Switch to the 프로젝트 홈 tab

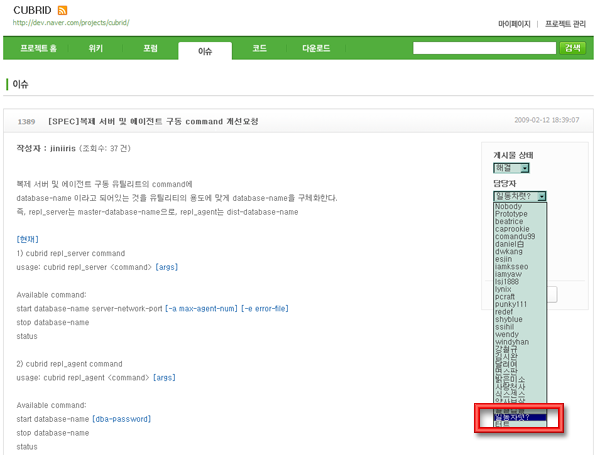pos(38,48)
